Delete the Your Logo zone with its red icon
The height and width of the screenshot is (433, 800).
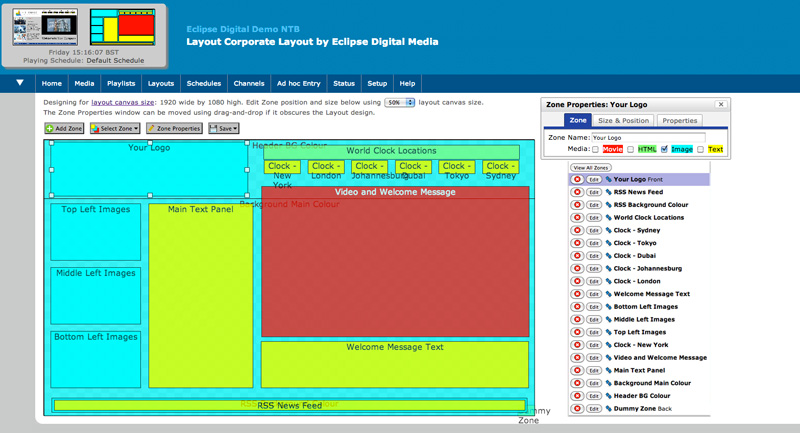pos(577,180)
